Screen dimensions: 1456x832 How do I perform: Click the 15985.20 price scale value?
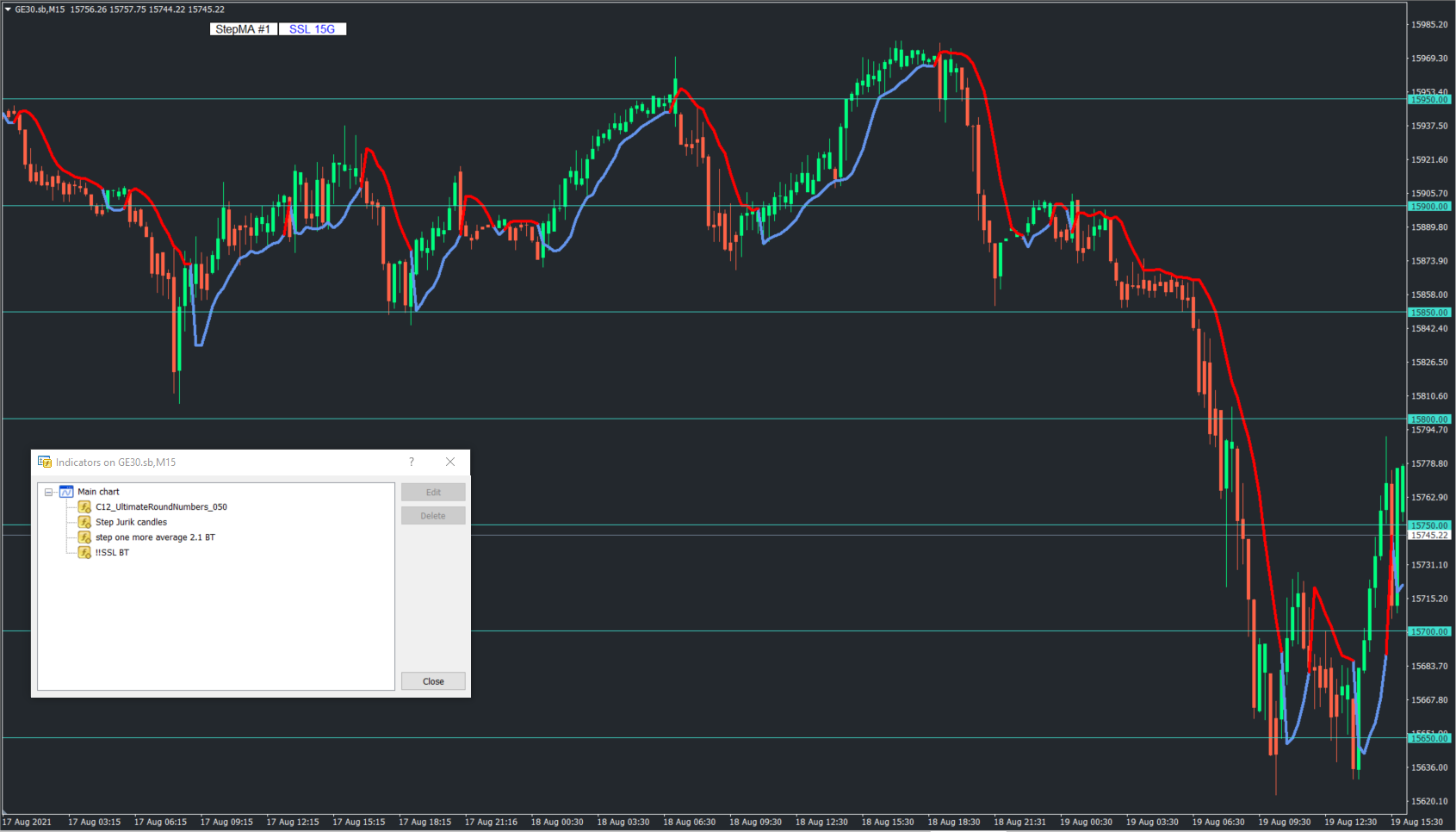(1429, 25)
